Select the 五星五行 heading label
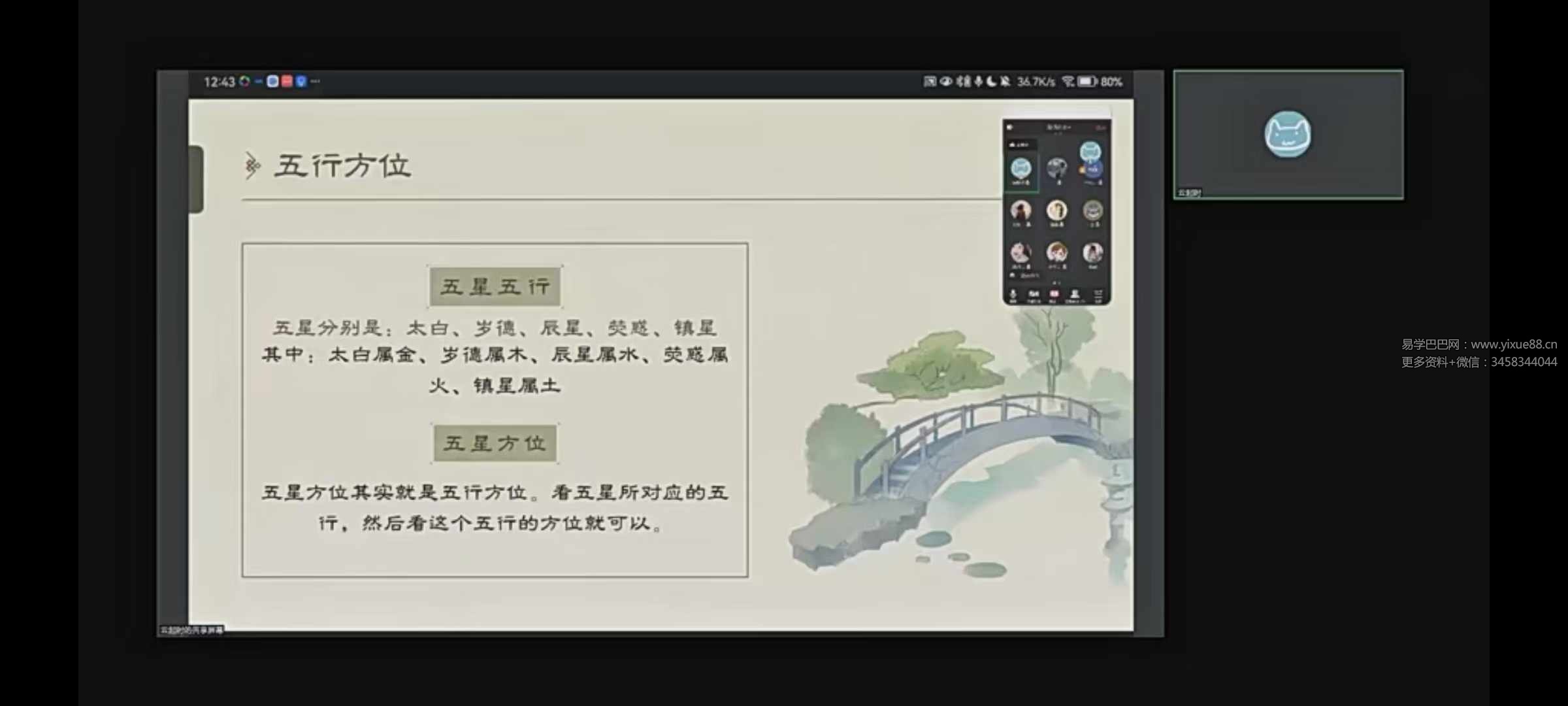The width and height of the screenshot is (1568, 706). [495, 286]
